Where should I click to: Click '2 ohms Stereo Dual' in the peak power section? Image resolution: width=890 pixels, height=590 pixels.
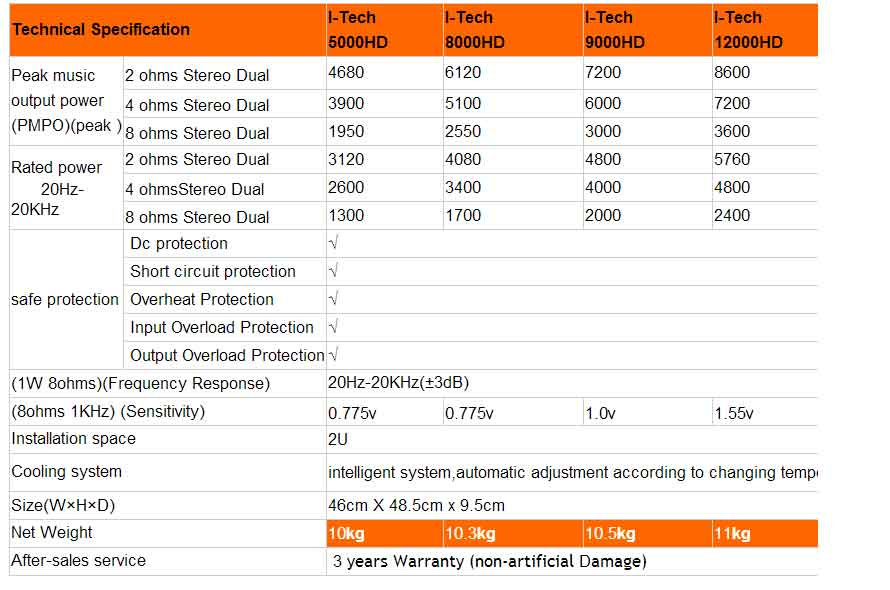click(197, 76)
